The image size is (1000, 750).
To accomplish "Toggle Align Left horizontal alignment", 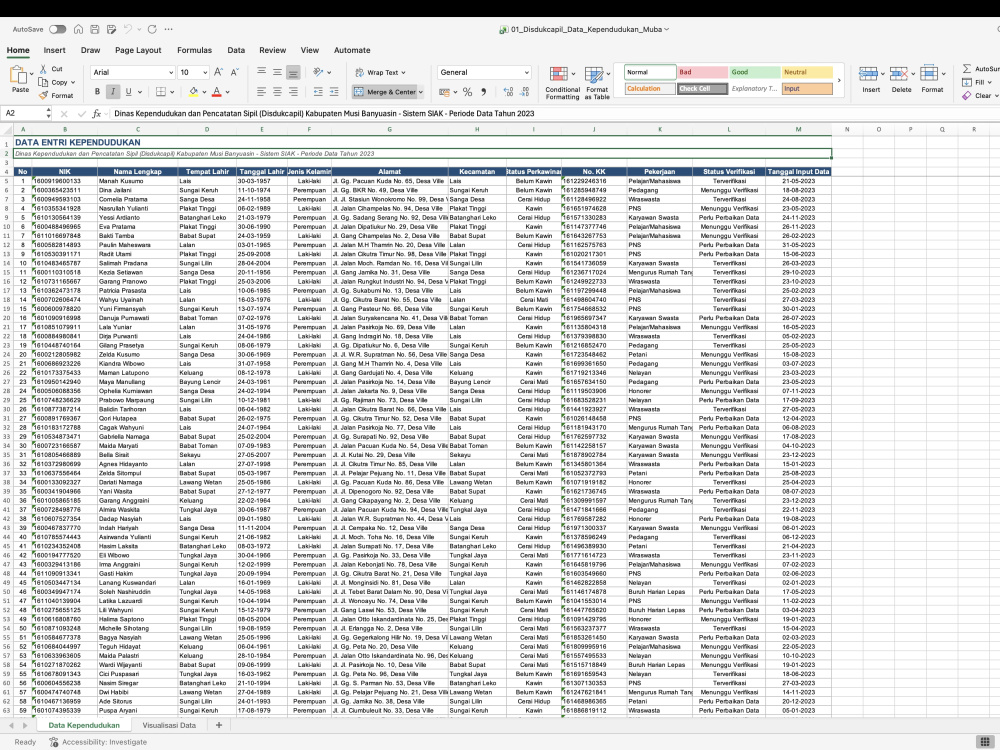I will (x=261, y=92).
